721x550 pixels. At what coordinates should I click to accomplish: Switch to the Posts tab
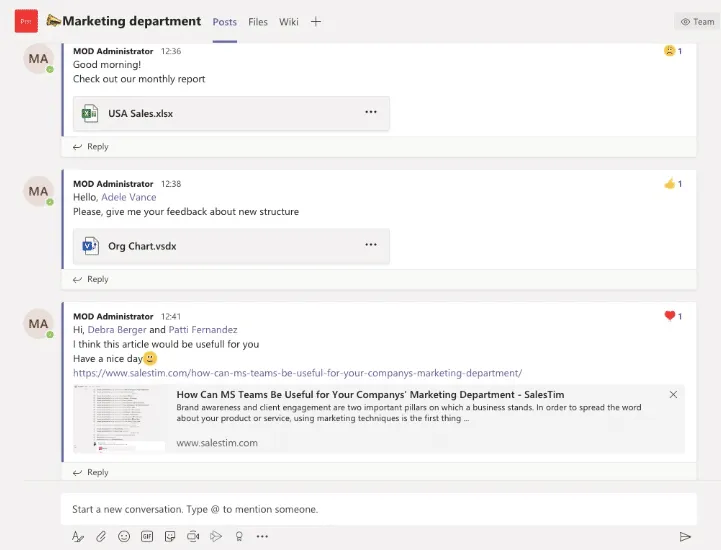[x=224, y=22]
